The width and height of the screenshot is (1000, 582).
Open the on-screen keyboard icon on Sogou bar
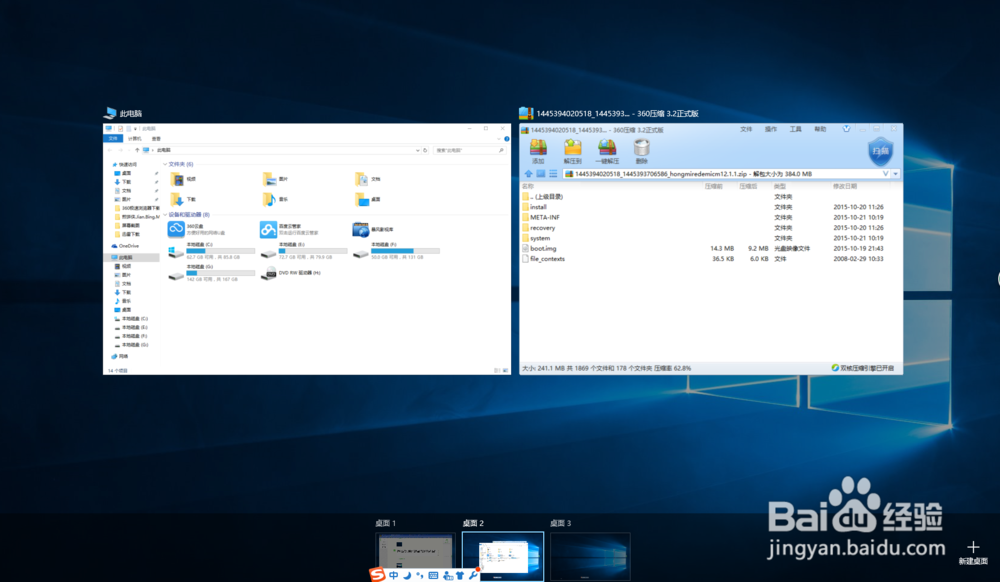pos(434,574)
